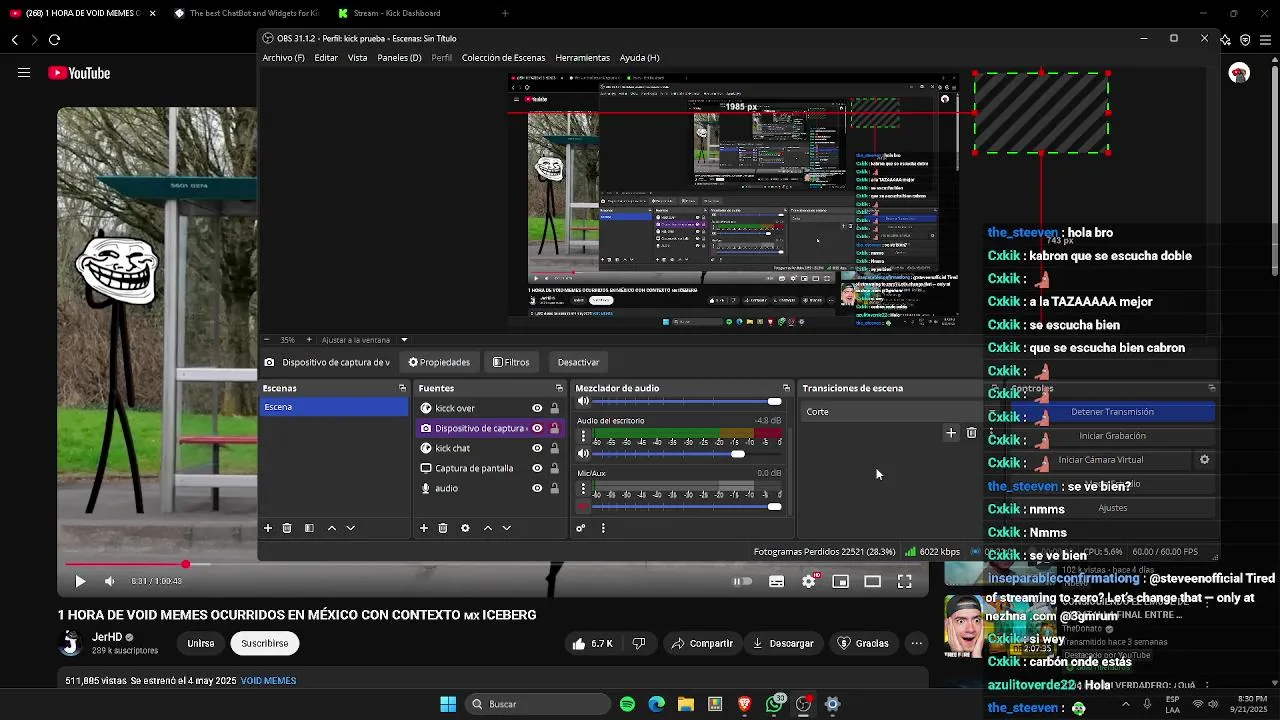Open the Ayuda menu in OBS
This screenshot has width=1280, height=720.
pos(639,58)
